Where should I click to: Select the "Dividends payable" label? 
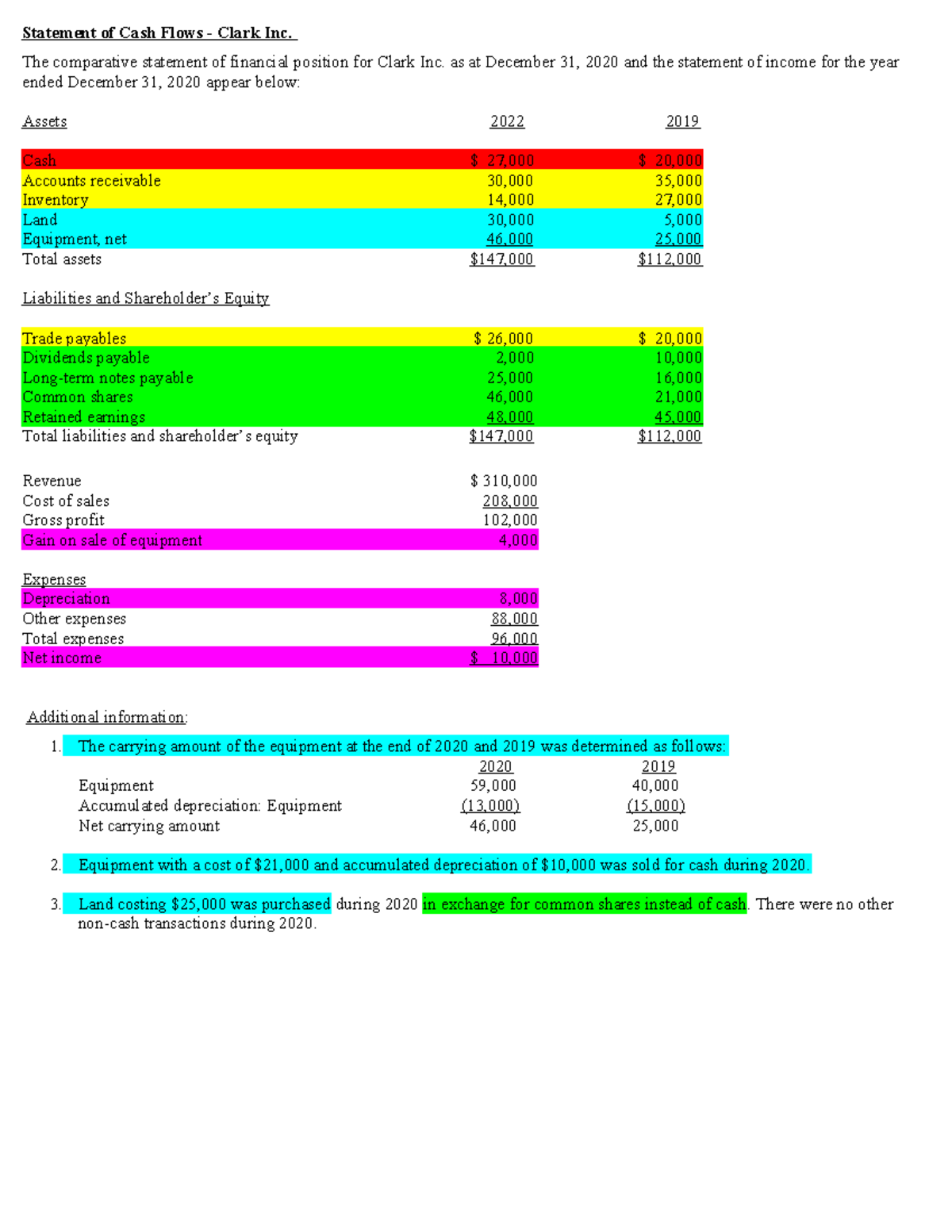point(86,358)
